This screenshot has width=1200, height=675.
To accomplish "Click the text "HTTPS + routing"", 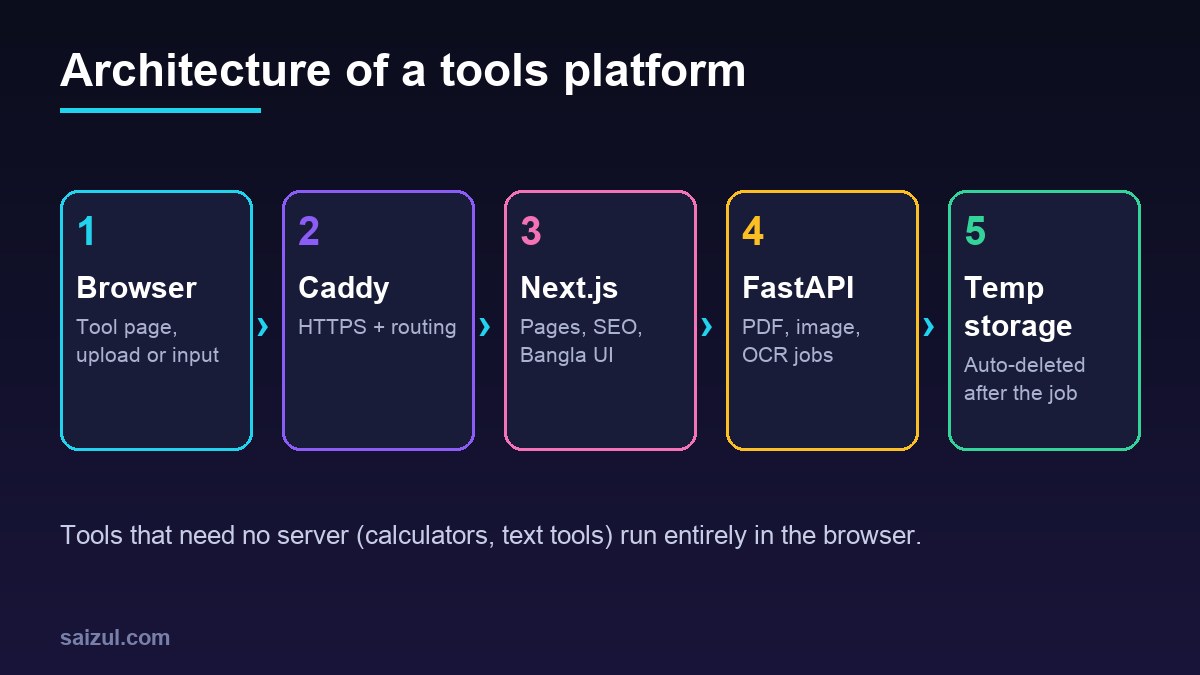I will [x=377, y=327].
